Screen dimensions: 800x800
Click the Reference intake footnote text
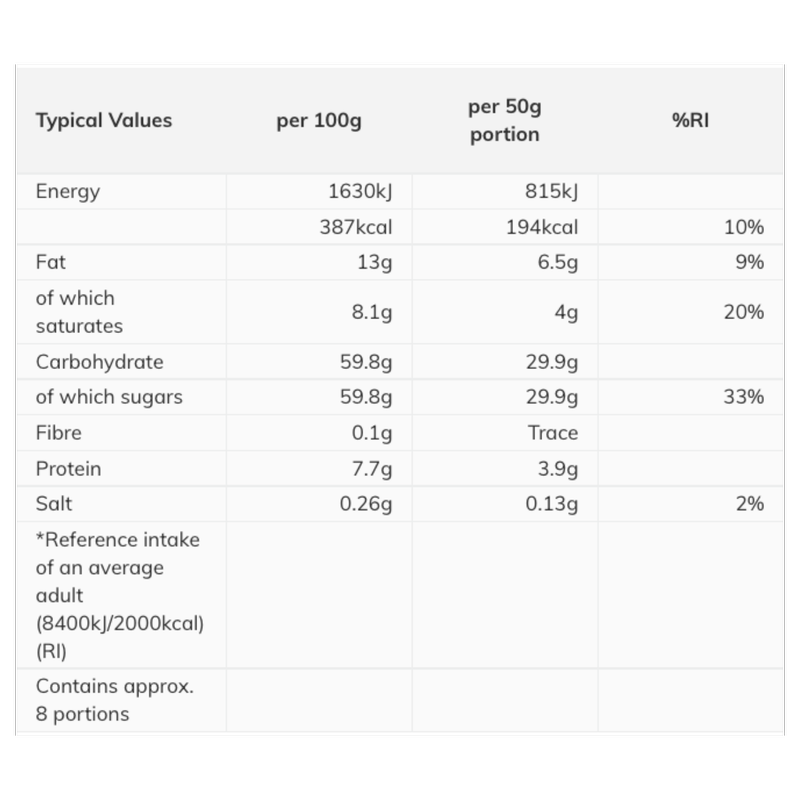[x=119, y=595]
